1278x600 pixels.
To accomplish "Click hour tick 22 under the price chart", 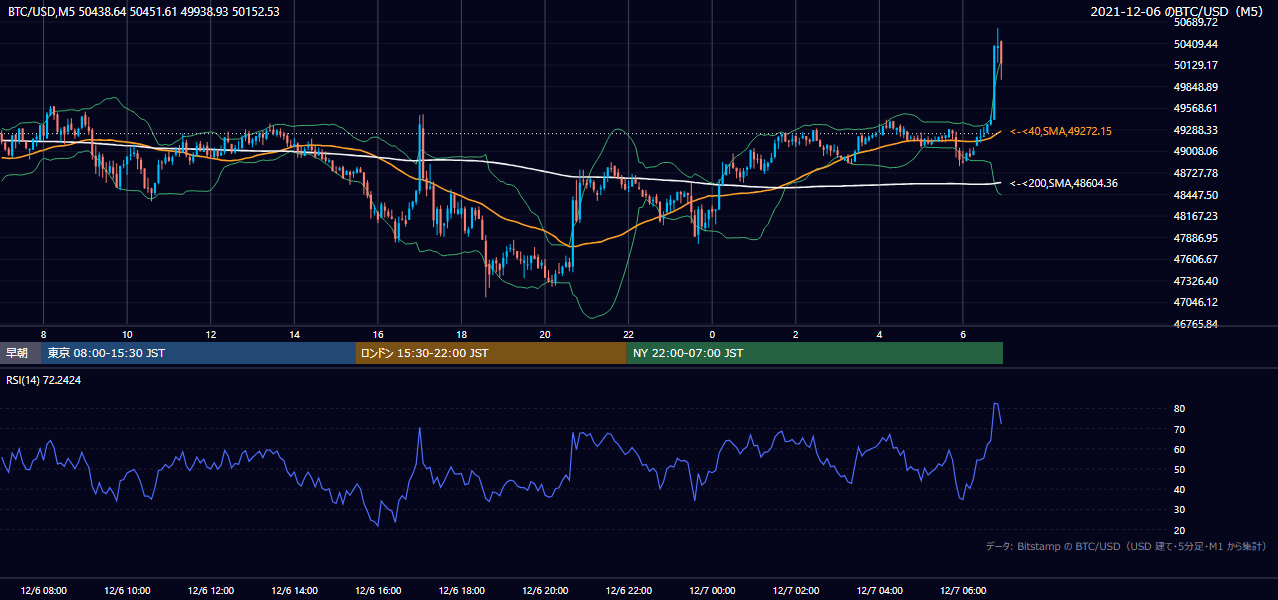I will (629, 334).
